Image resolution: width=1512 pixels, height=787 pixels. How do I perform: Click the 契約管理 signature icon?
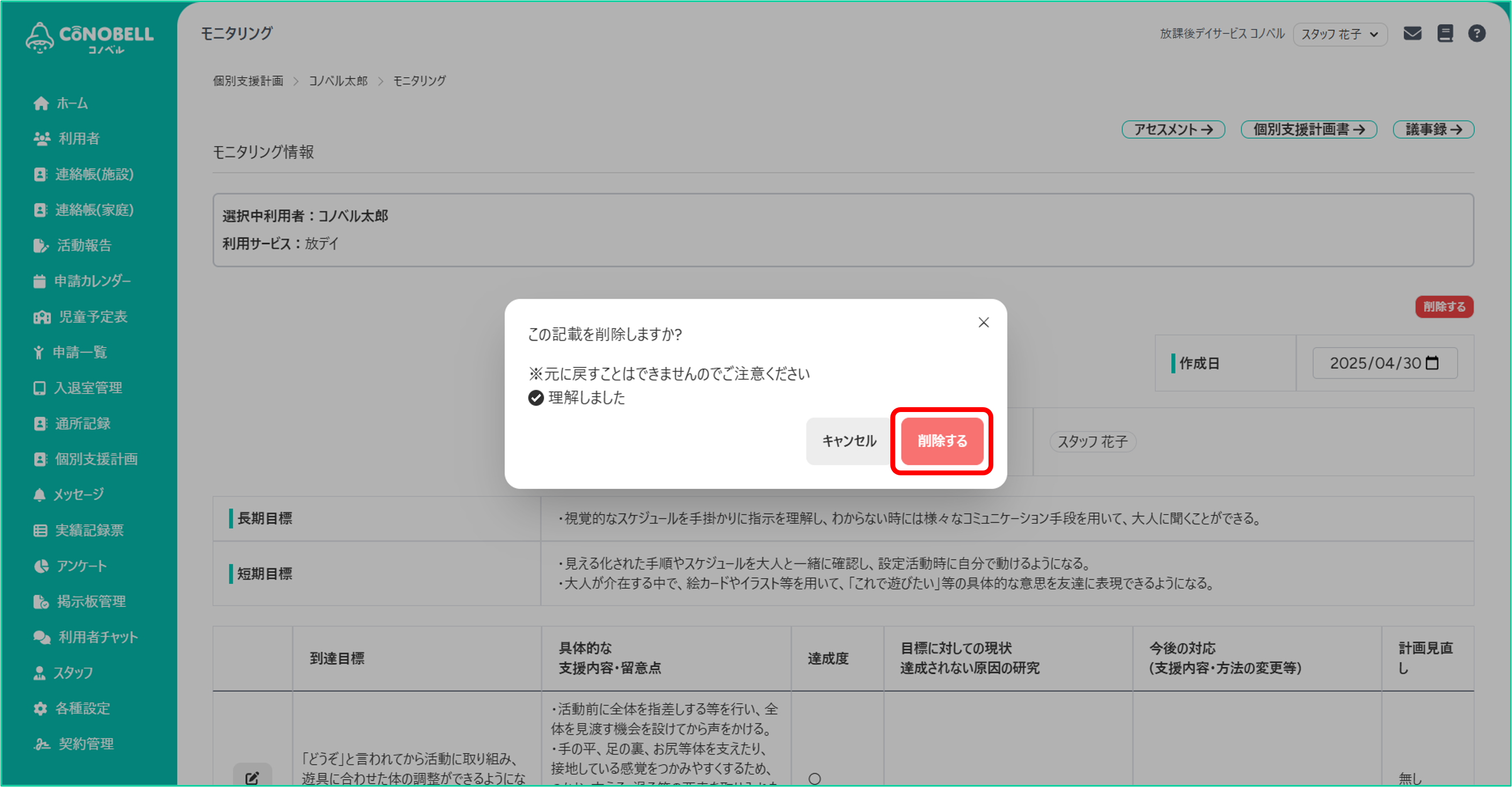coord(42,745)
